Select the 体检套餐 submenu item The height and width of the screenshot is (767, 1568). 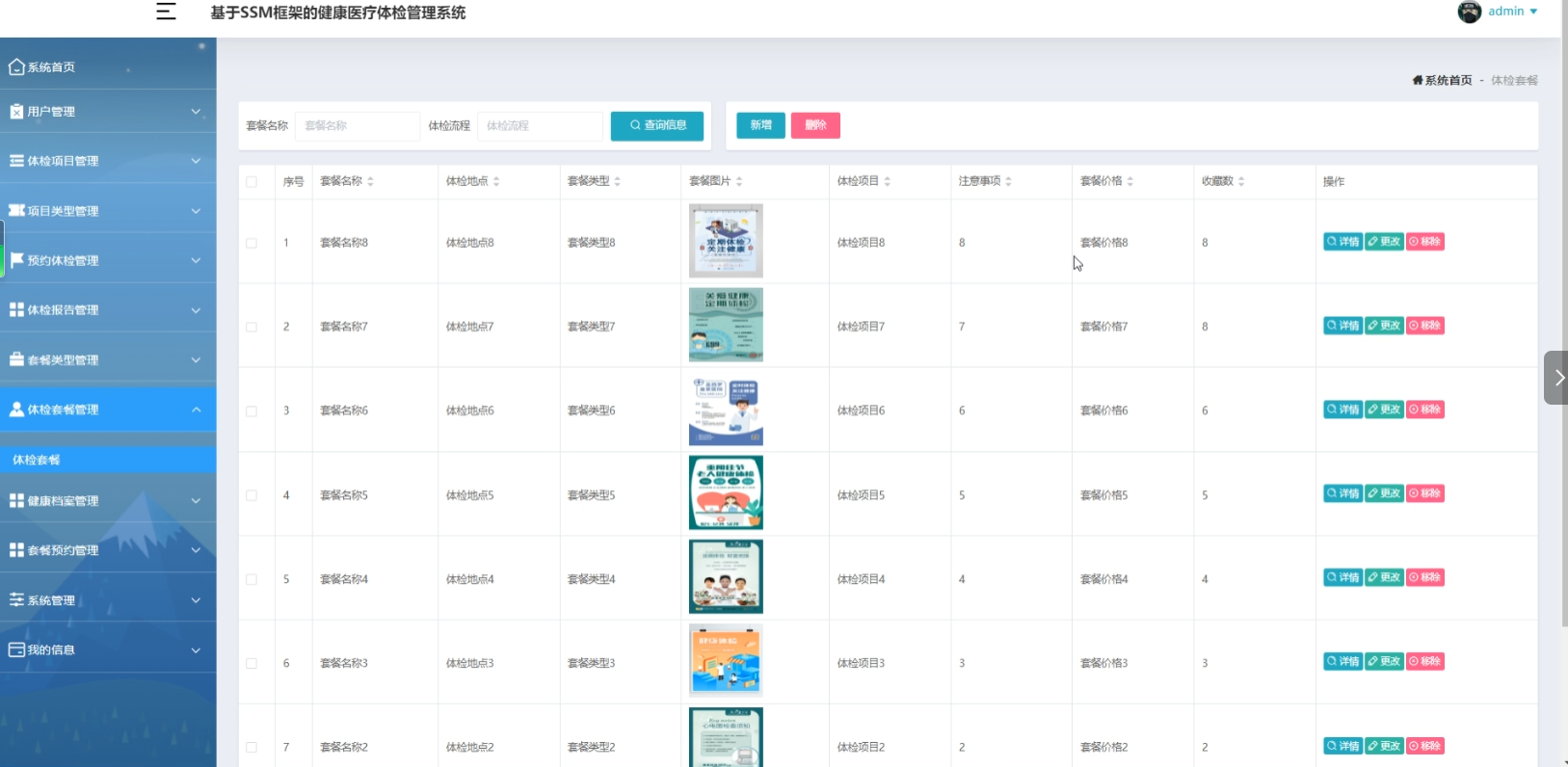tap(108, 460)
